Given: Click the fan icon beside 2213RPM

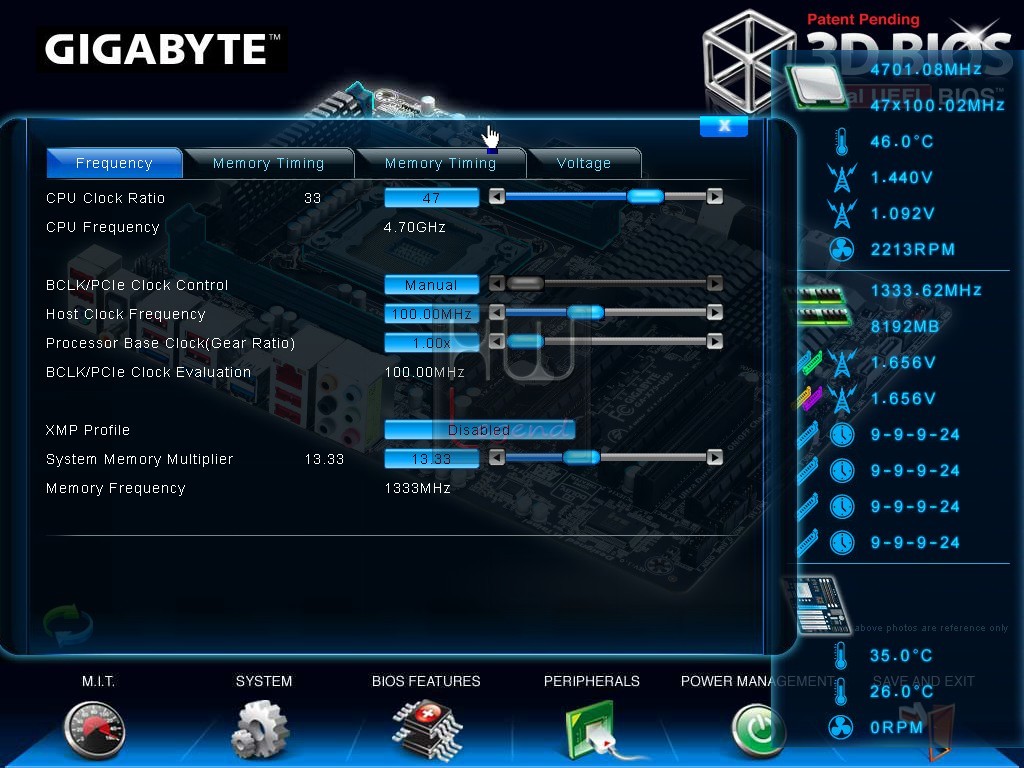Looking at the screenshot, I should click(x=842, y=249).
